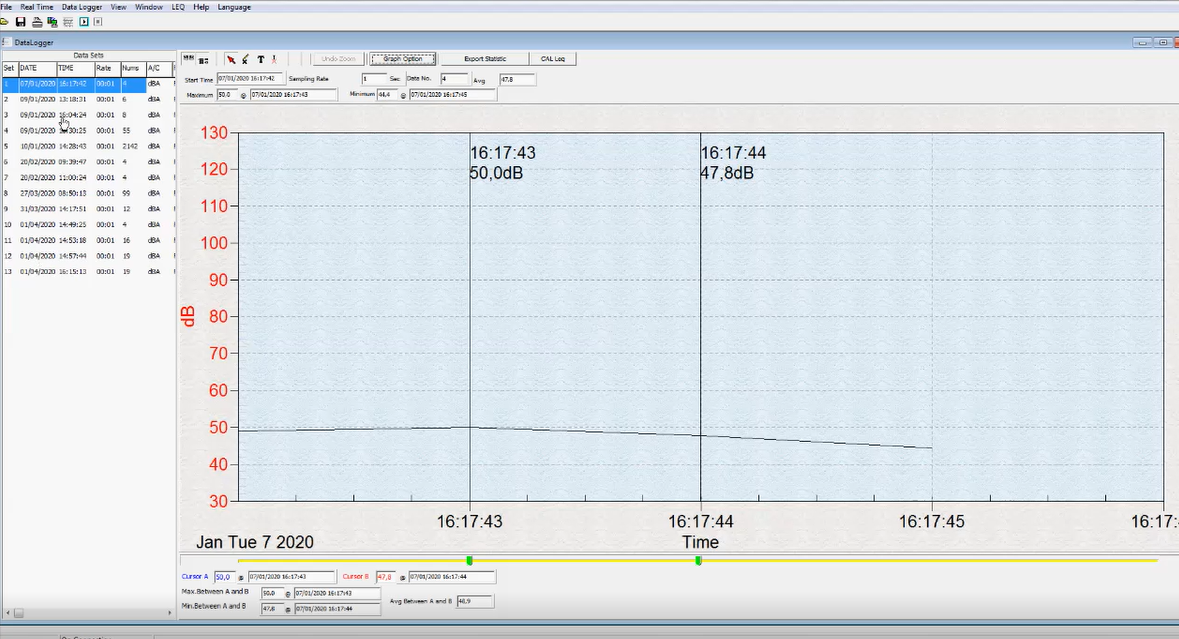Viewport: 1179px width, 639px height.
Task: Click the Export Statistic button
Action: click(485, 59)
